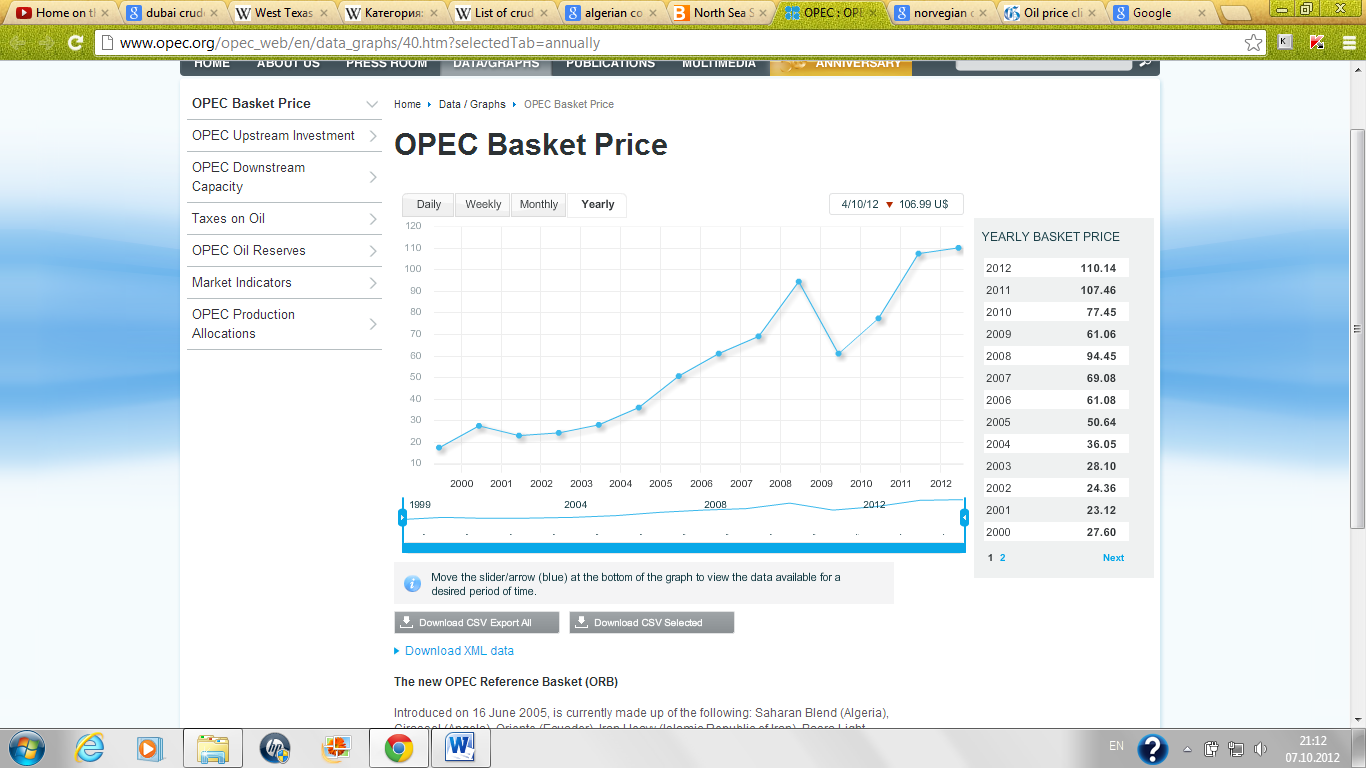
Task: Show hidden tray icons arrow
Action: pos(1187,748)
